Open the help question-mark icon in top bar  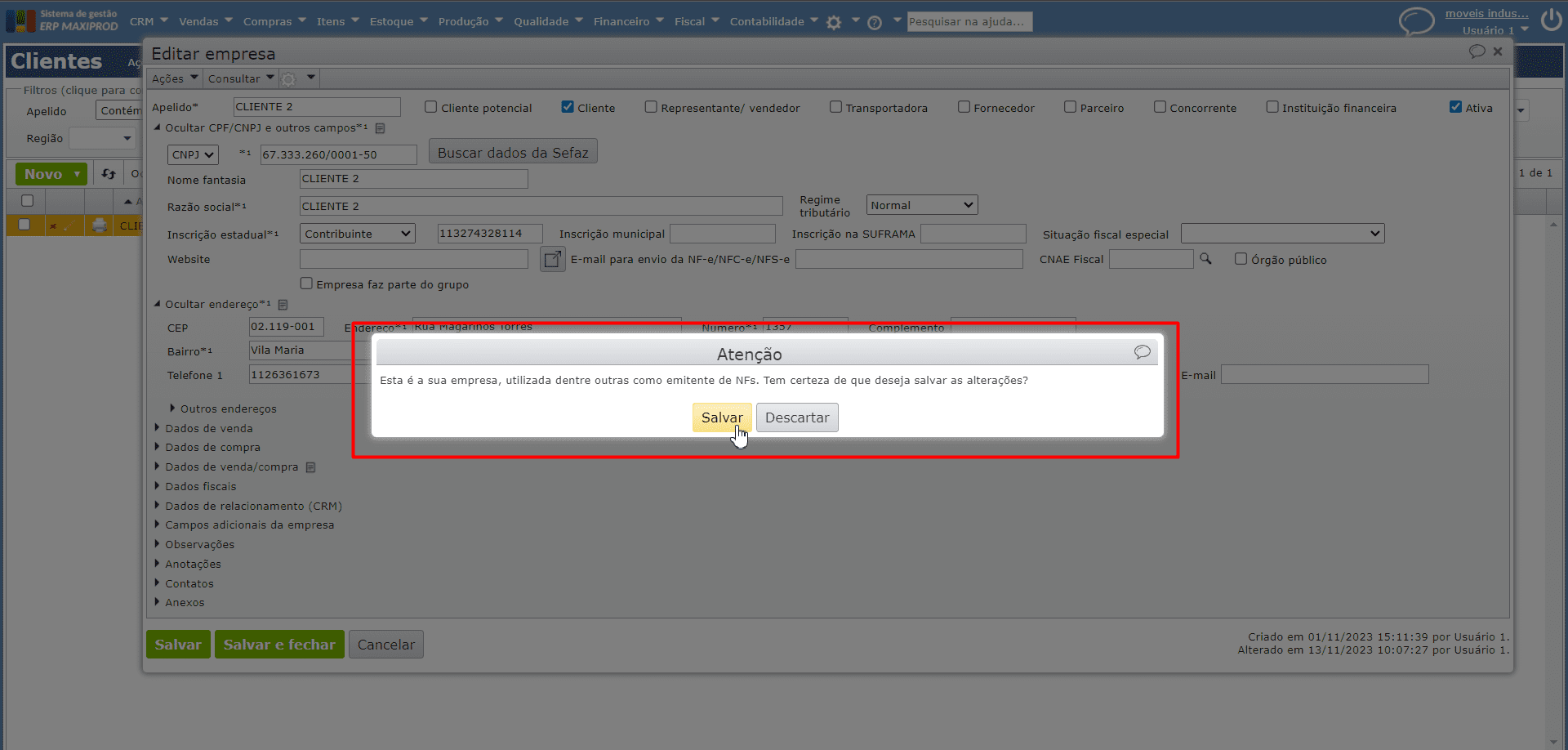pos(875,22)
